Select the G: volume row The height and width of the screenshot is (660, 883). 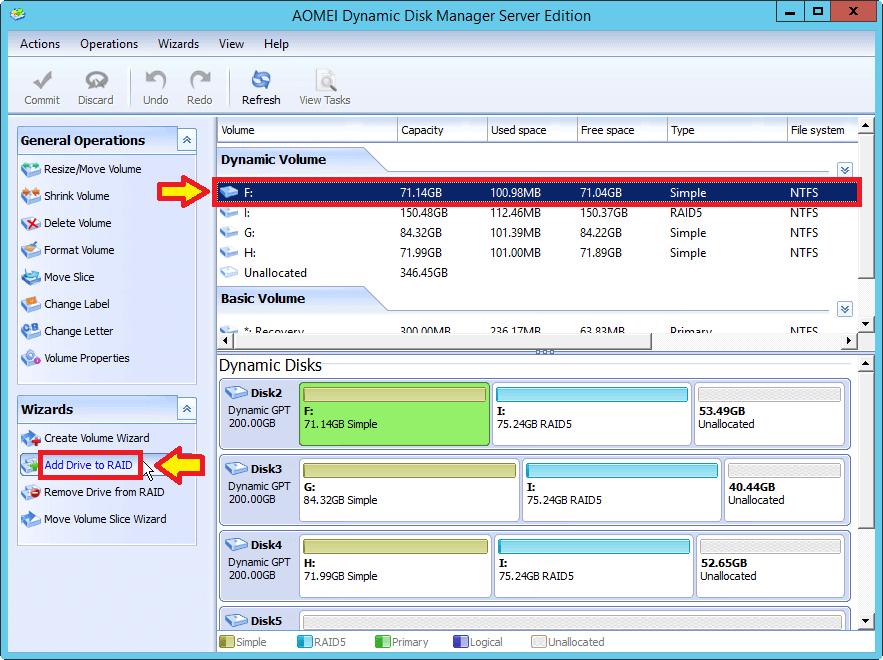pos(537,233)
